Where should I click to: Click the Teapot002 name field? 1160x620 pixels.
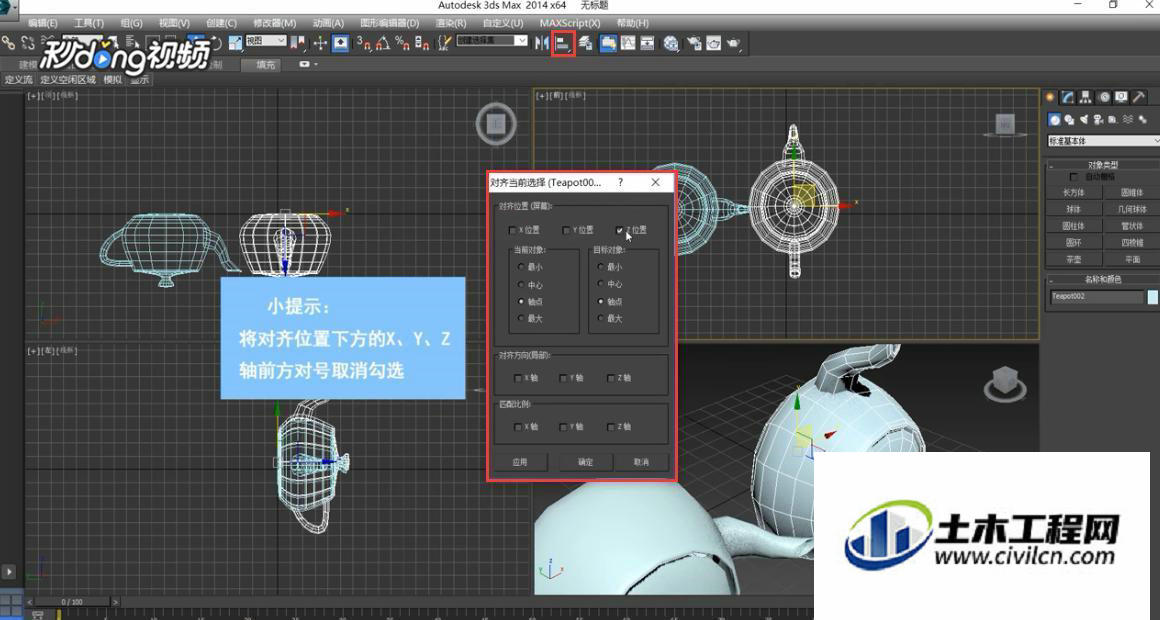(x=1096, y=297)
